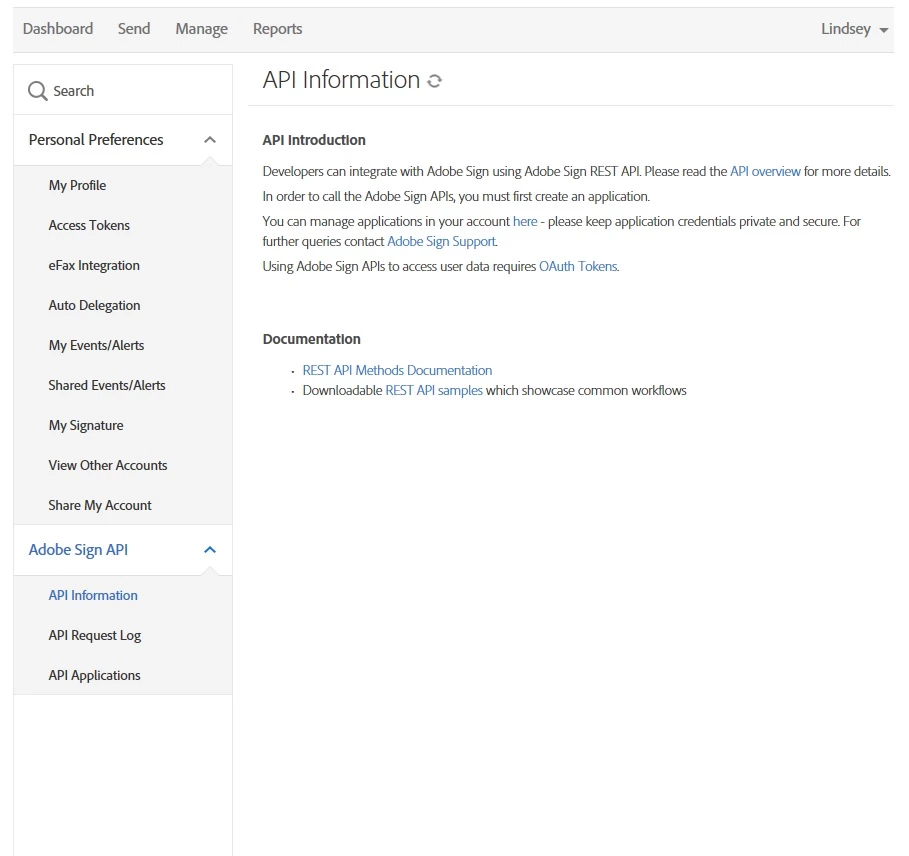This screenshot has width=909, height=856.
Task: Download REST API samples link
Action: coord(434,391)
